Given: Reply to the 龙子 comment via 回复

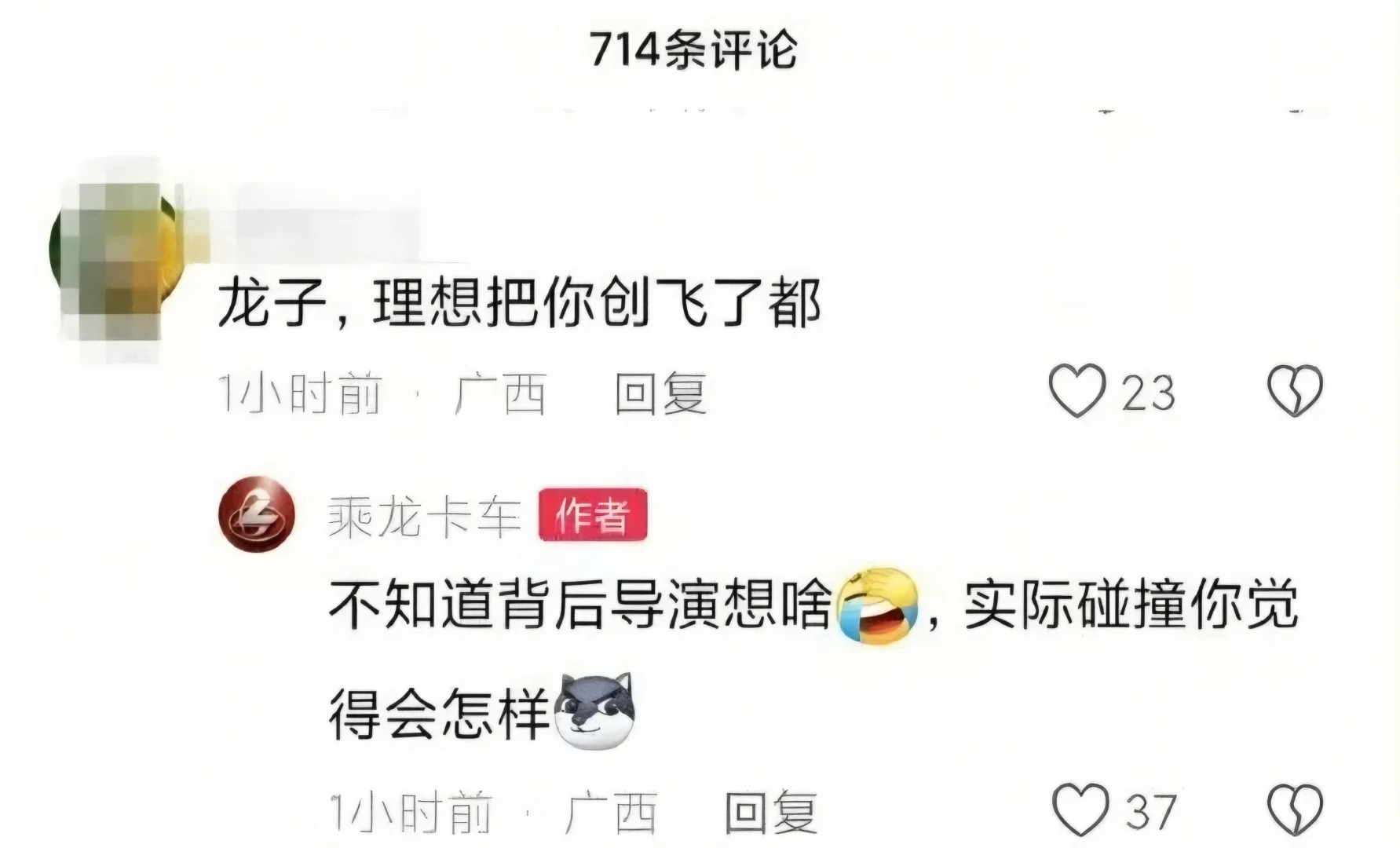Looking at the screenshot, I should pos(661,393).
